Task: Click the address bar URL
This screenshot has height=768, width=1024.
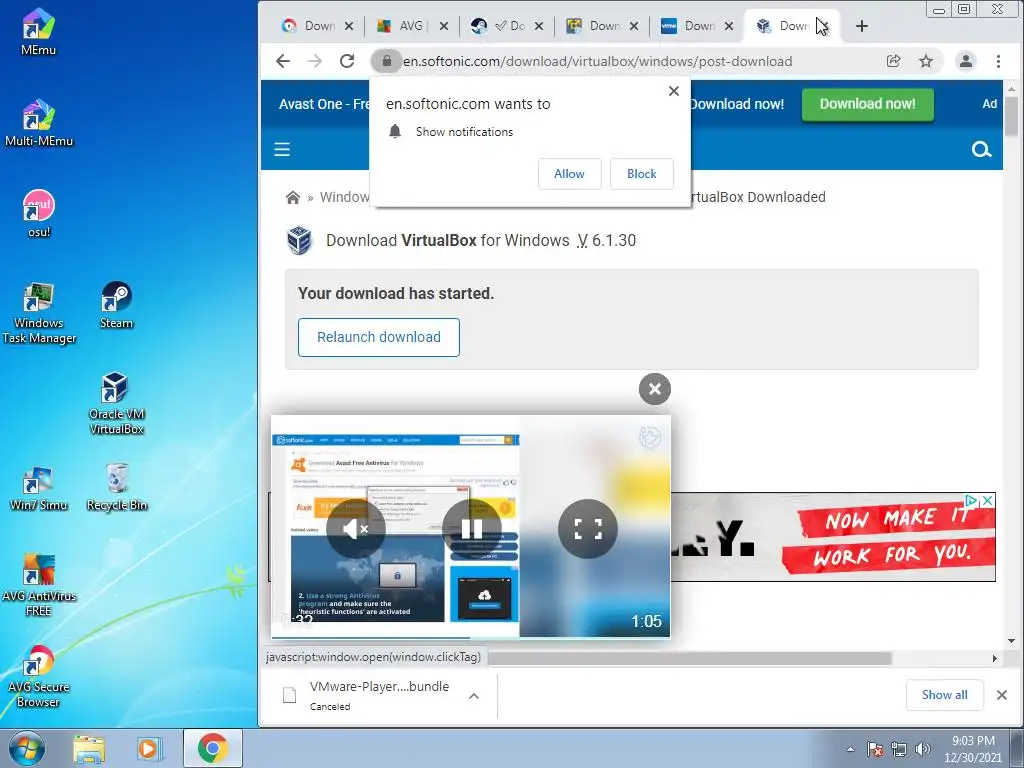Action: (598, 61)
